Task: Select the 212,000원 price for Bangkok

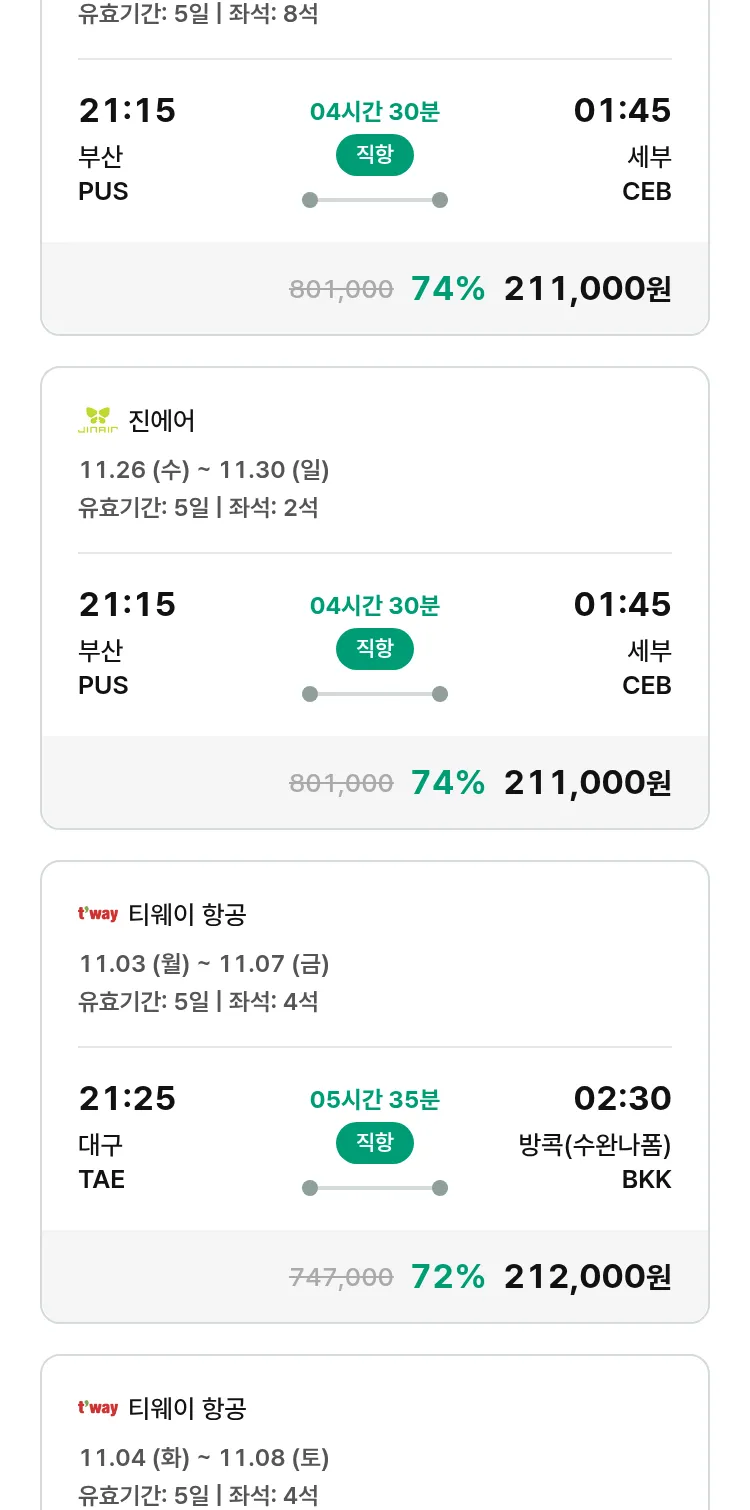Action: point(587,1276)
